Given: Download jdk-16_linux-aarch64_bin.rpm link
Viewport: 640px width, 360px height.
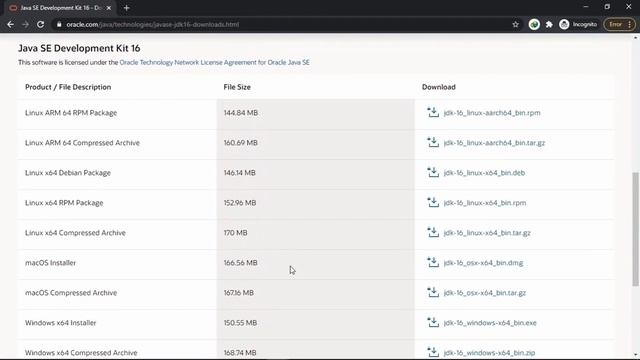Looking at the screenshot, I should pos(492,113).
